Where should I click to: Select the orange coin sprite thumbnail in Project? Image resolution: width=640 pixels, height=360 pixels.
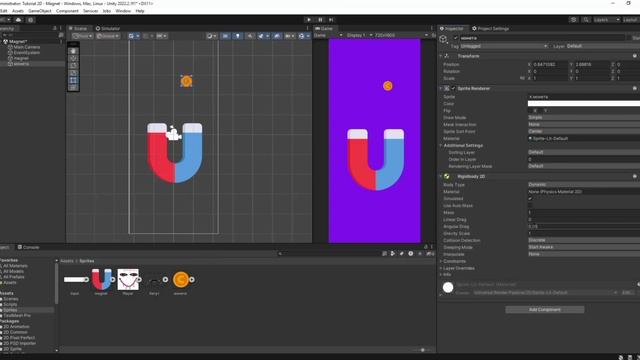coord(180,280)
